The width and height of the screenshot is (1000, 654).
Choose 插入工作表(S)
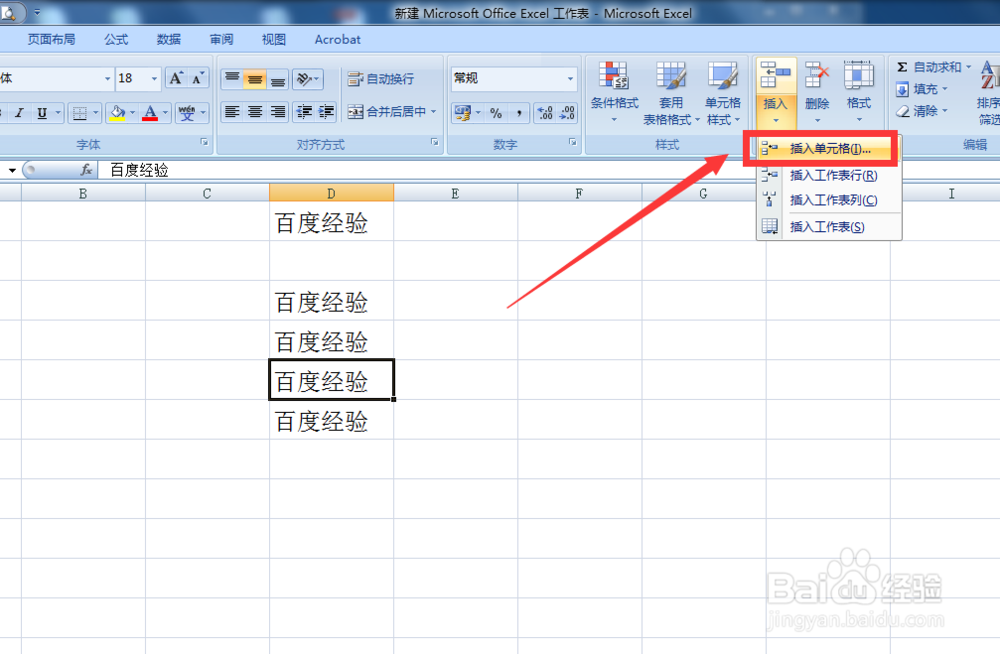coord(829,227)
